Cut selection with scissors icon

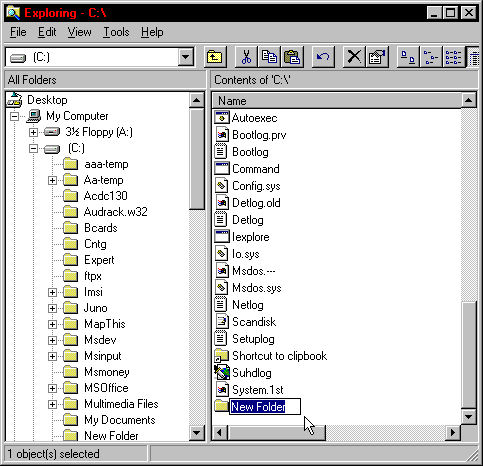[246, 57]
